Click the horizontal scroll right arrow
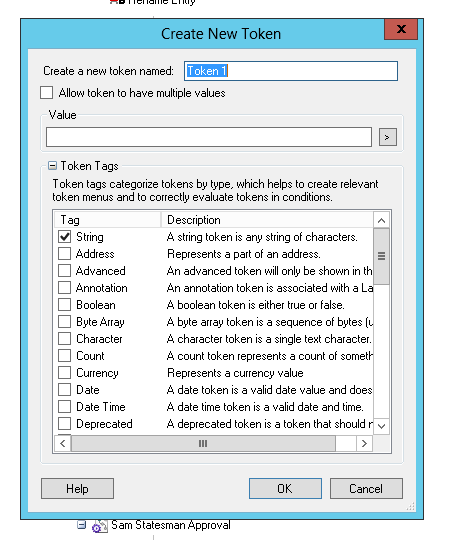 364,444
